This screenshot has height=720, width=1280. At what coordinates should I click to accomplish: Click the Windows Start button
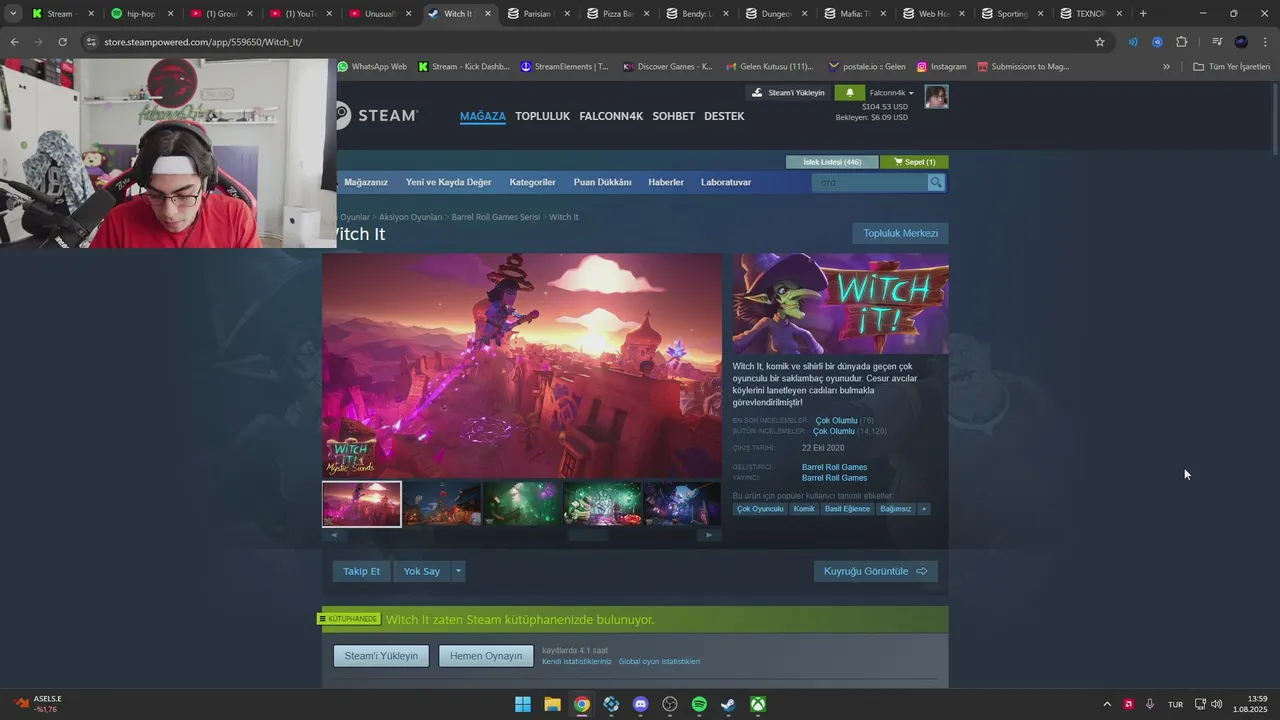523,704
